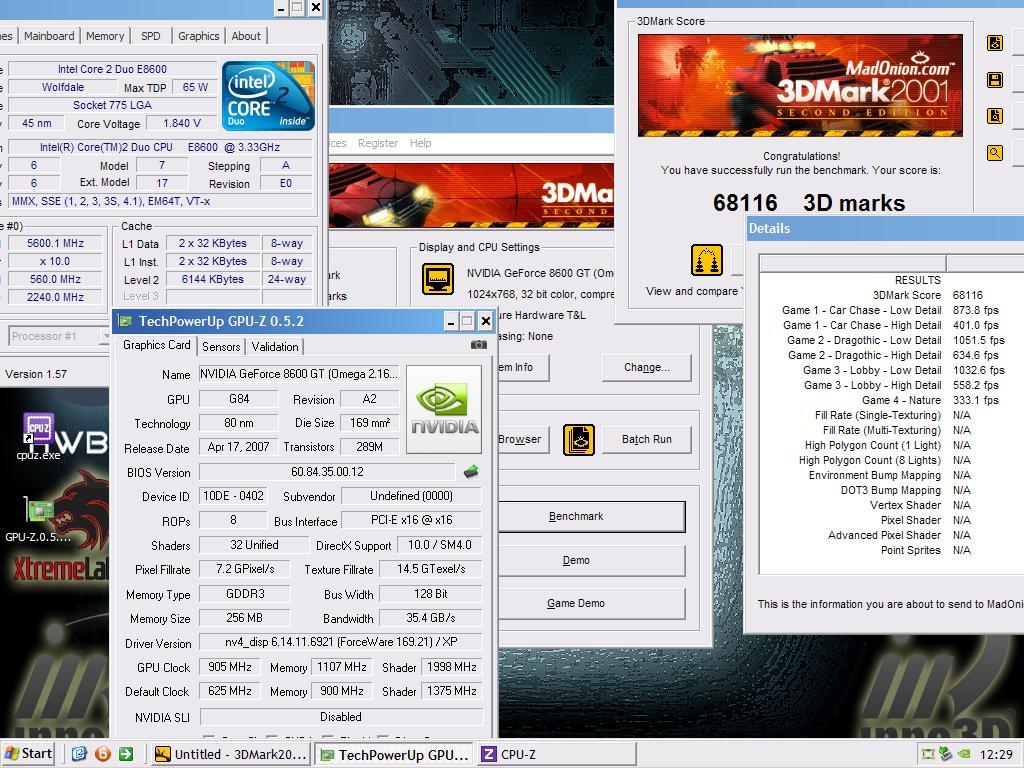Switch to the Sensors tab in GPU-Z

221,347
